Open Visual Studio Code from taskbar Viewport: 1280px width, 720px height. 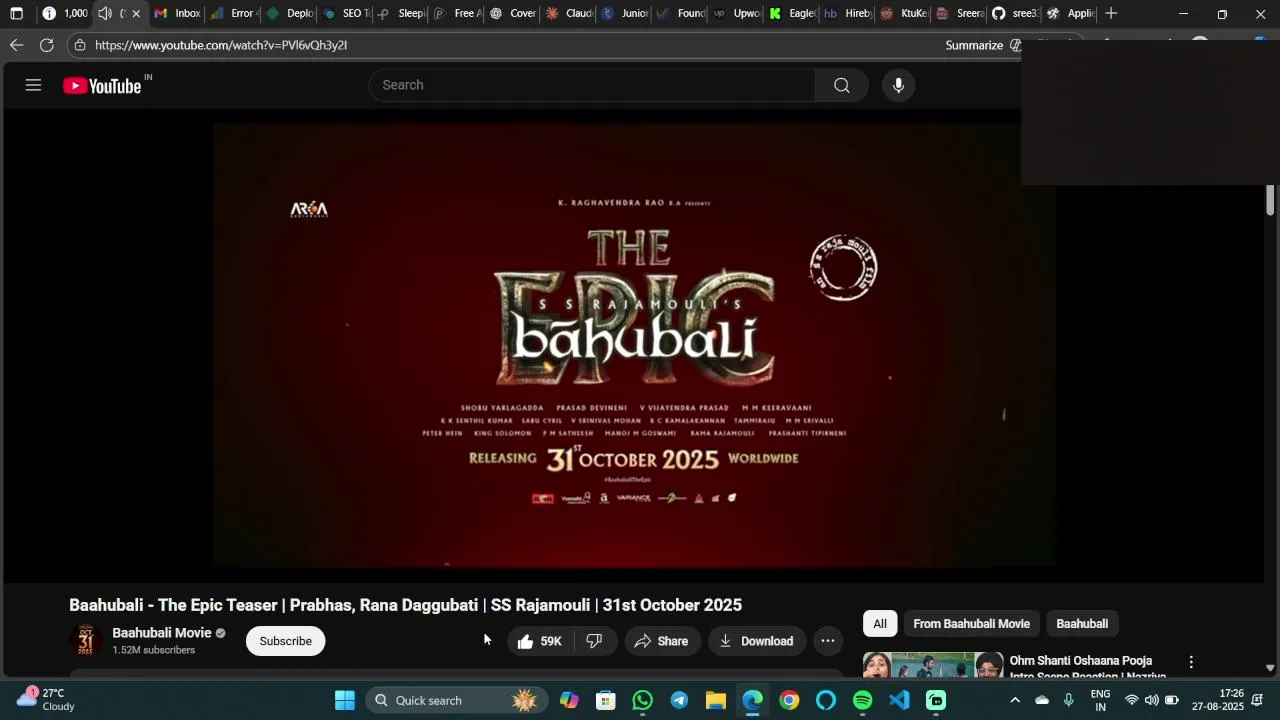coord(899,700)
